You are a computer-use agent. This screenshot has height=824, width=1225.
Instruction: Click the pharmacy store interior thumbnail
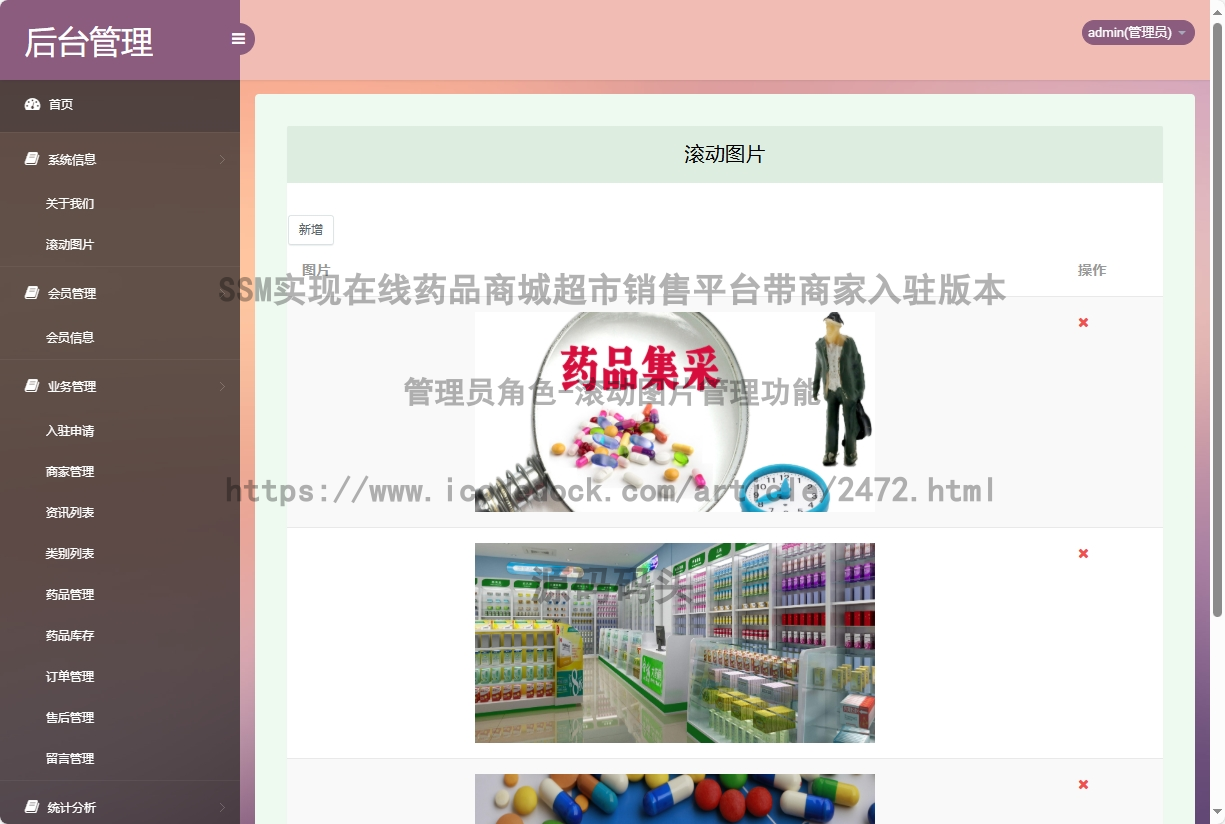click(x=675, y=643)
